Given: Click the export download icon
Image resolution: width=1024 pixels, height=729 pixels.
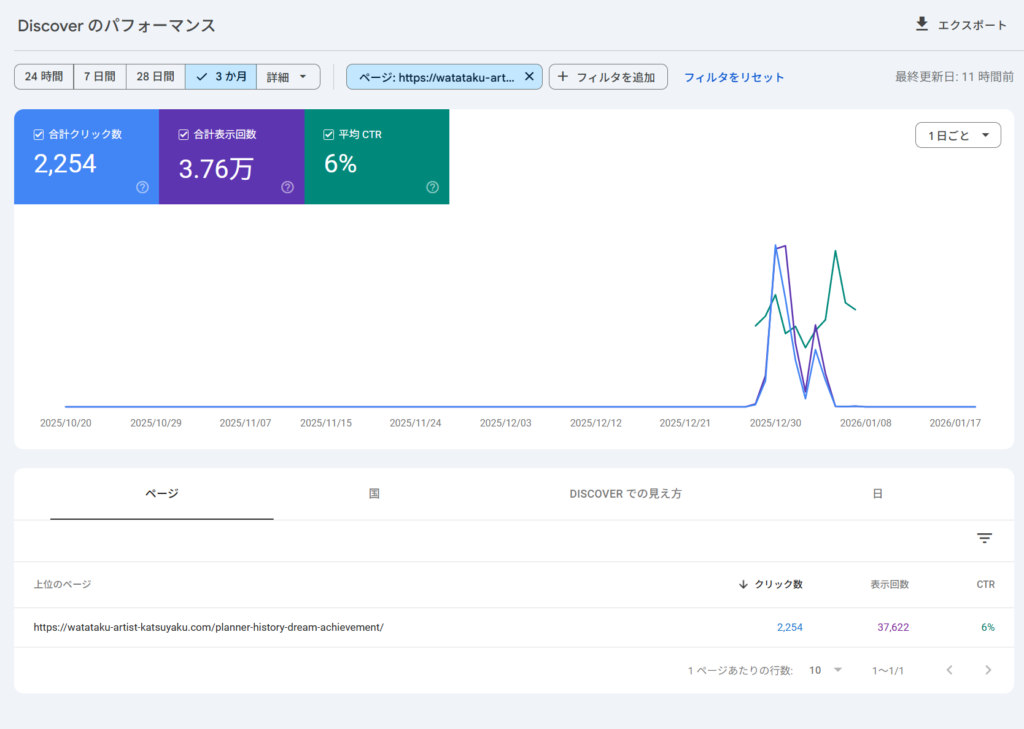Looking at the screenshot, I should pos(922,24).
